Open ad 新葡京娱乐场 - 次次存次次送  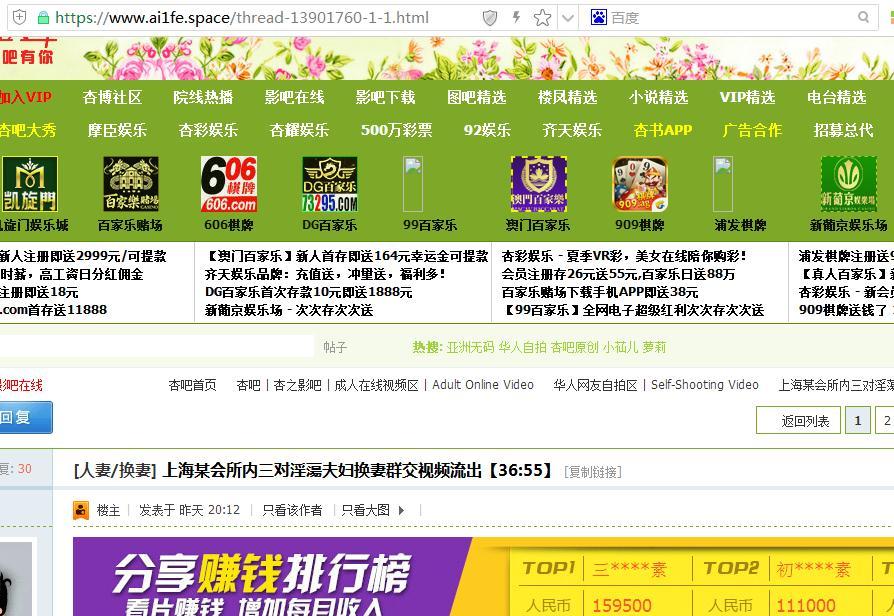pos(289,310)
